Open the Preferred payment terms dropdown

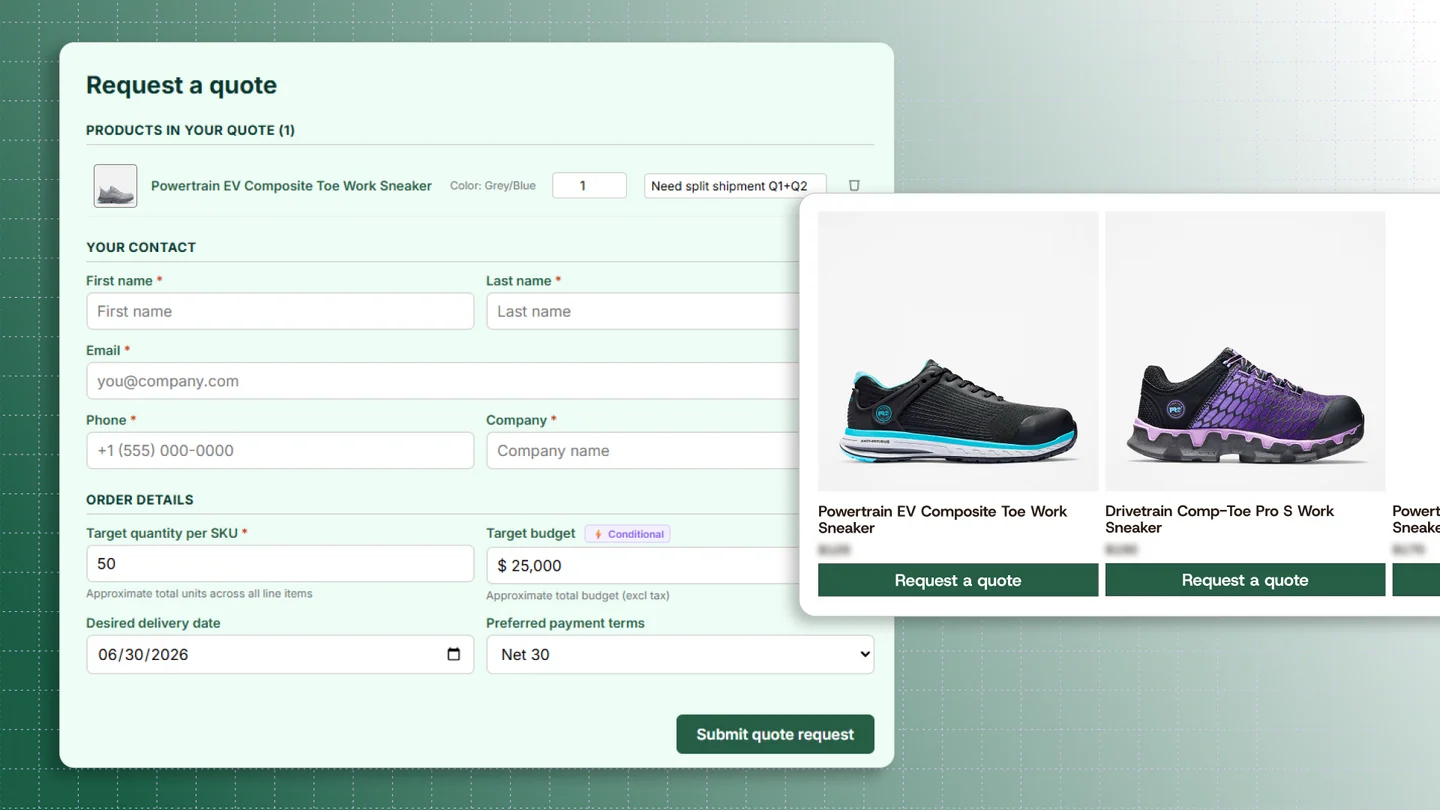click(x=680, y=654)
